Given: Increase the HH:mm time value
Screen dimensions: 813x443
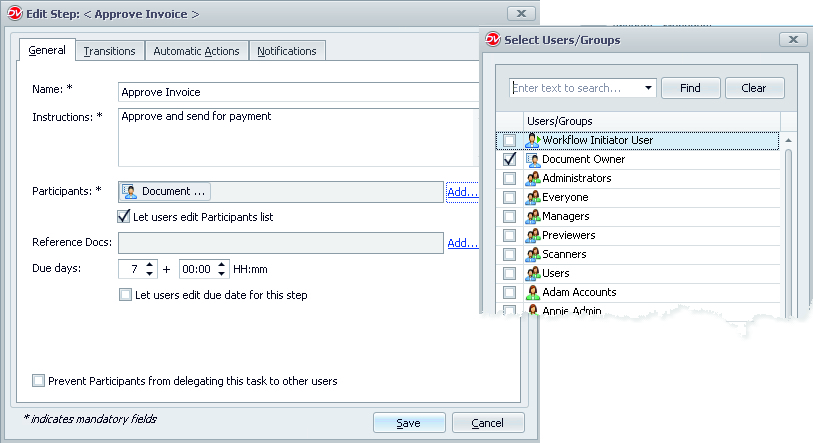Looking at the screenshot, I should pos(221,265).
